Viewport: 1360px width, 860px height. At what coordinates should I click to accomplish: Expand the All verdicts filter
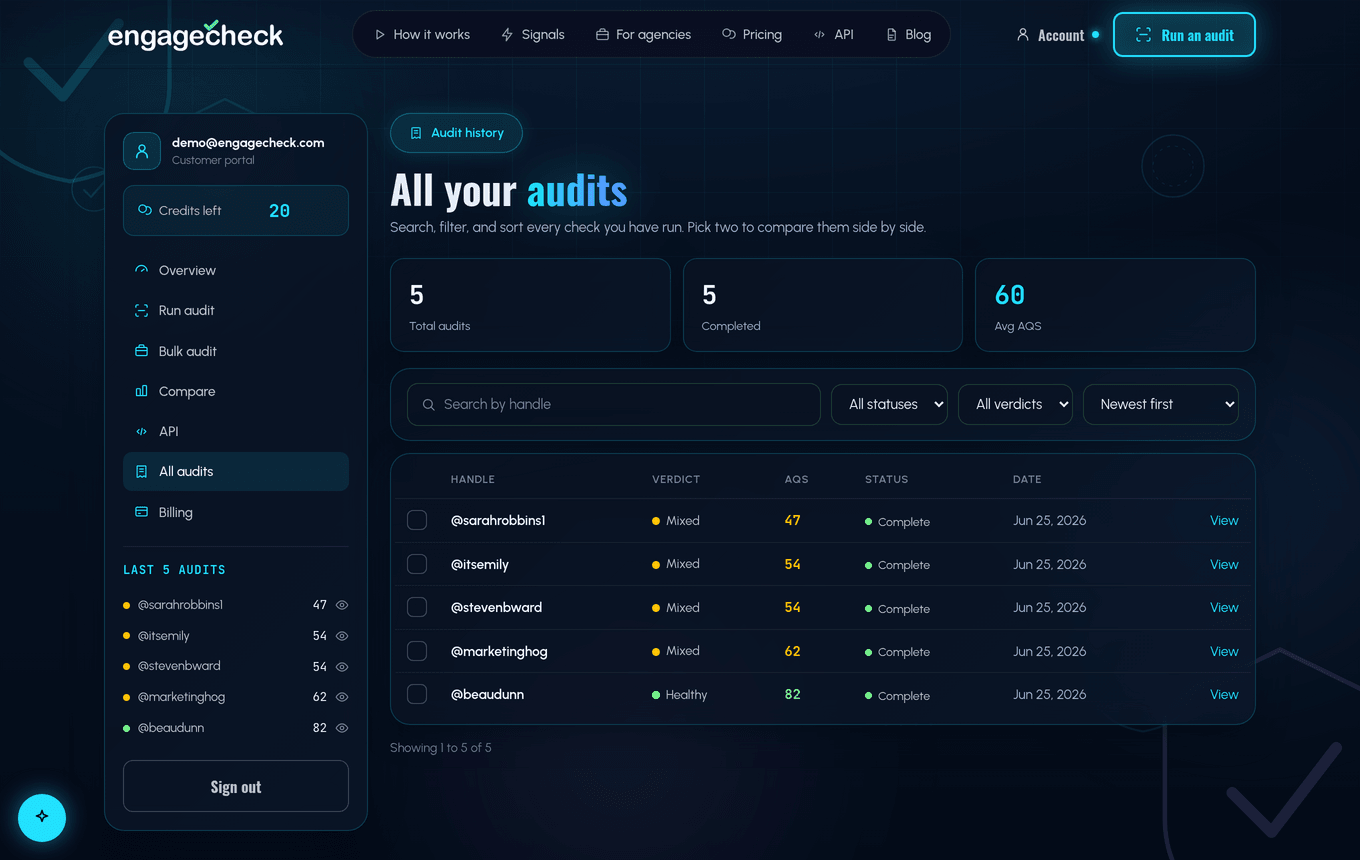point(1015,404)
